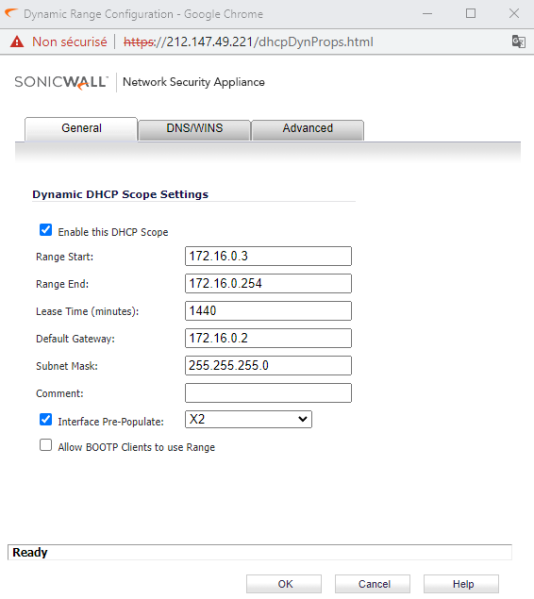Click the Allow BOOTP Clients label text
The image size is (534, 599).
pos(136,447)
